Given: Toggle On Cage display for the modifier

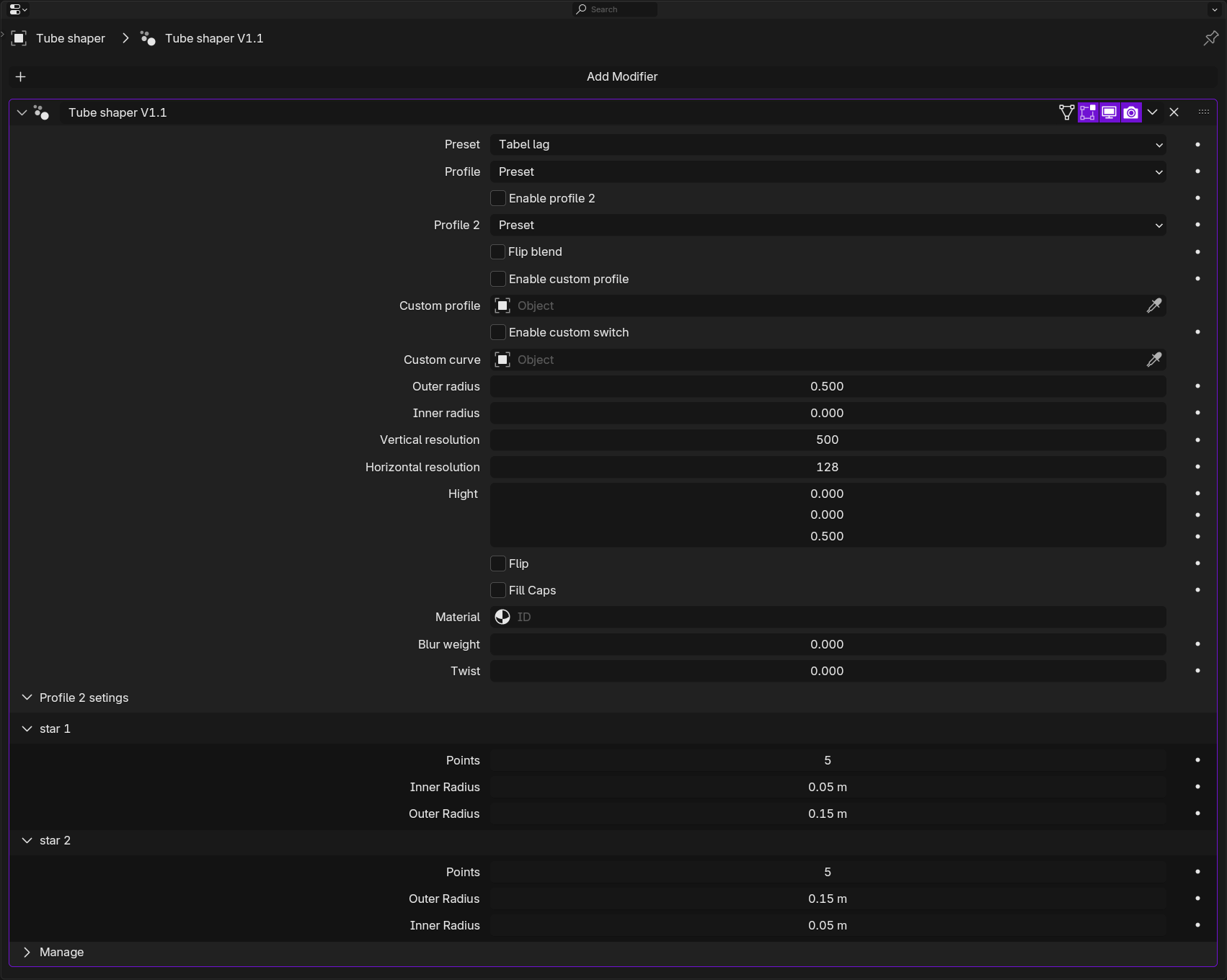Looking at the screenshot, I should [x=1066, y=112].
